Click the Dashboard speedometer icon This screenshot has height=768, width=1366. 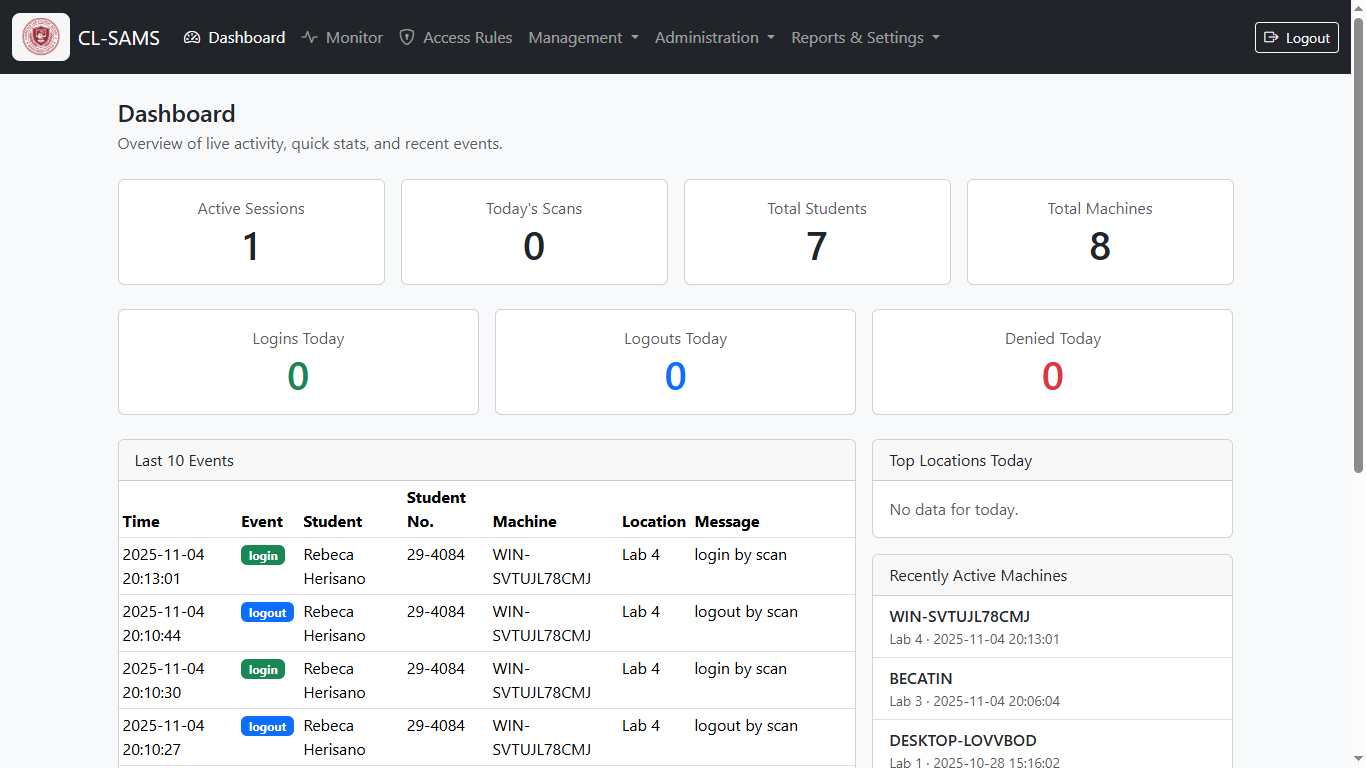click(x=192, y=38)
